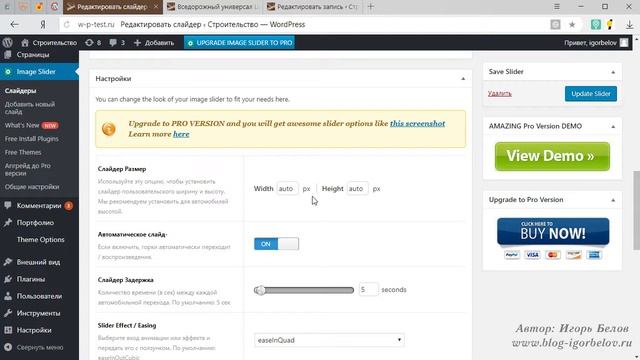Open the Пользователи sidebar menu
This screenshot has width=640, height=360.
[39, 296]
